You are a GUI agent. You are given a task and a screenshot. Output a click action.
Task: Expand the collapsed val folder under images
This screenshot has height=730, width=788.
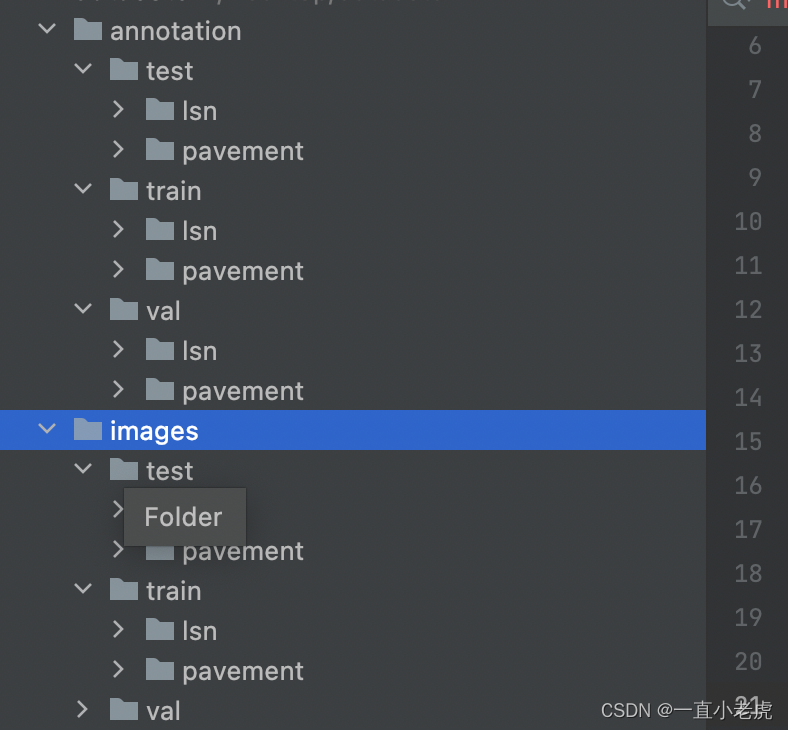click(x=83, y=710)
